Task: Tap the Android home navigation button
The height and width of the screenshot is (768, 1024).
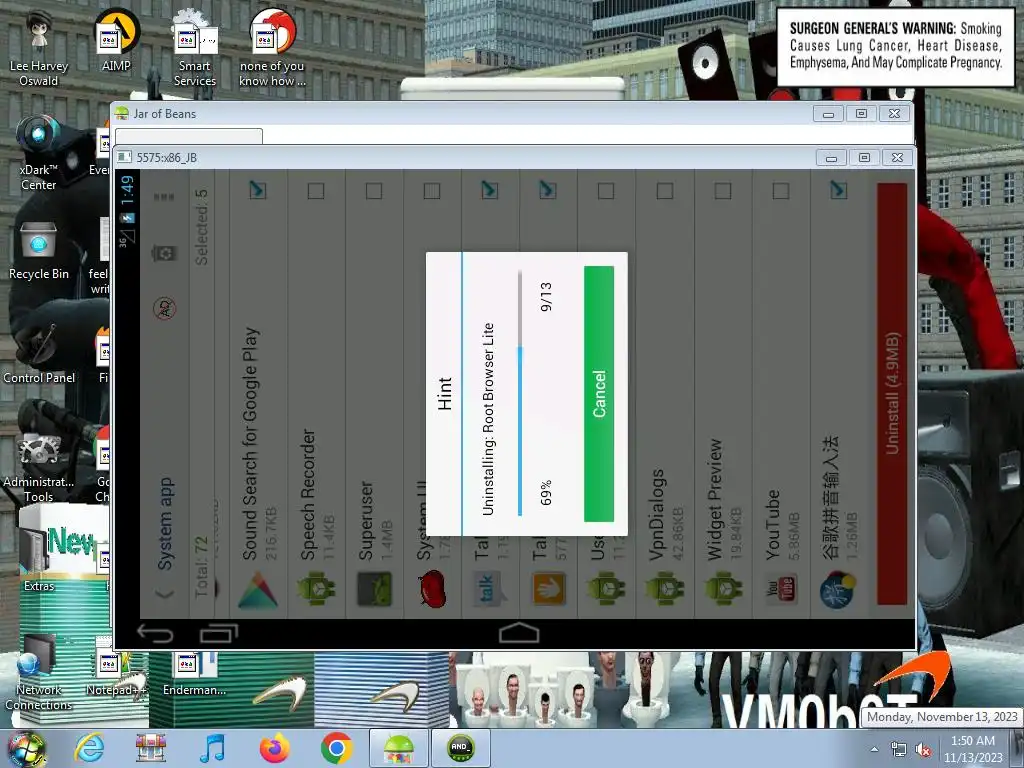Action: (x=519, y=633)
